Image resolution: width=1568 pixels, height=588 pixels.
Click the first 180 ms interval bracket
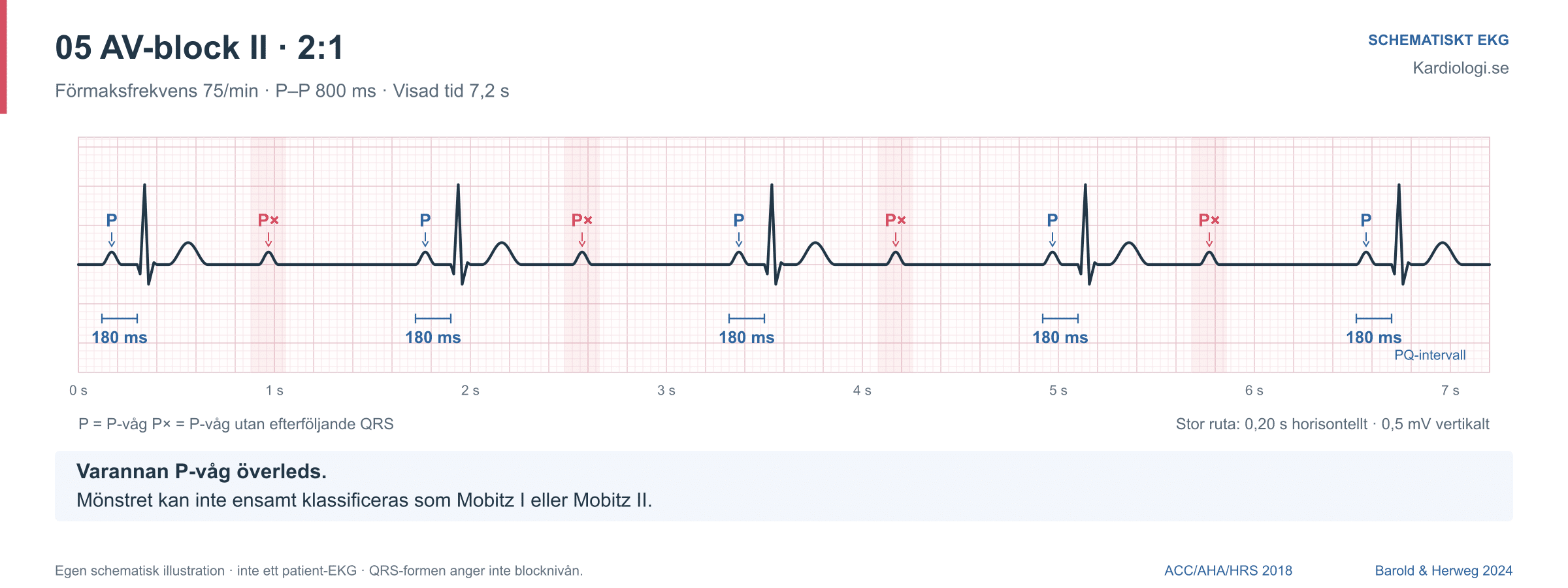[x=120, y=318]
